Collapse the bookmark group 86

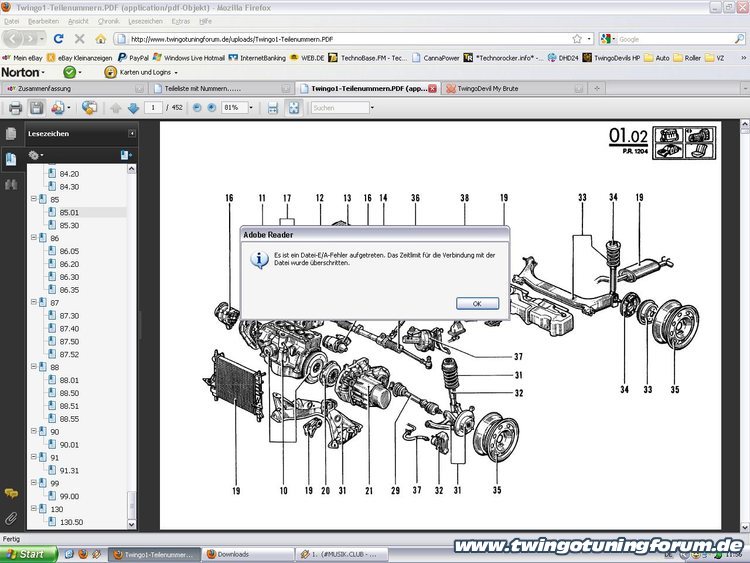pos(34,238)
